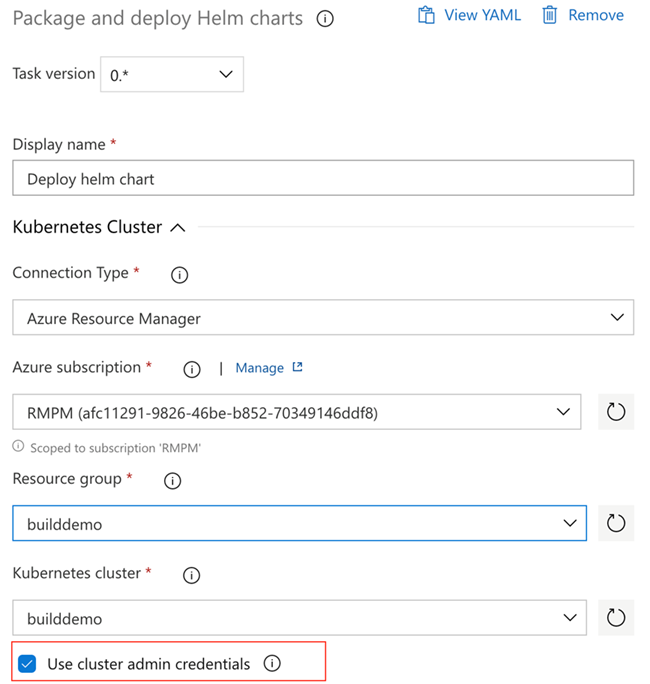Image resolution: width=650 pixels, height=684 pixels.
Task: Click the View YAML button
Action: pyautogui.click(x=470, y=15)
